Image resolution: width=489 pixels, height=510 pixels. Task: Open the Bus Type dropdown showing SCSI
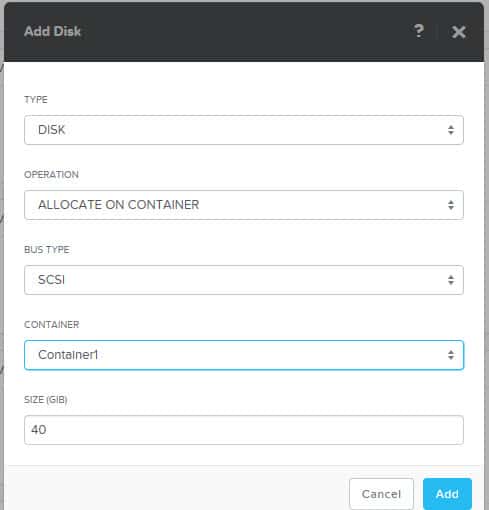coord(244,280)
